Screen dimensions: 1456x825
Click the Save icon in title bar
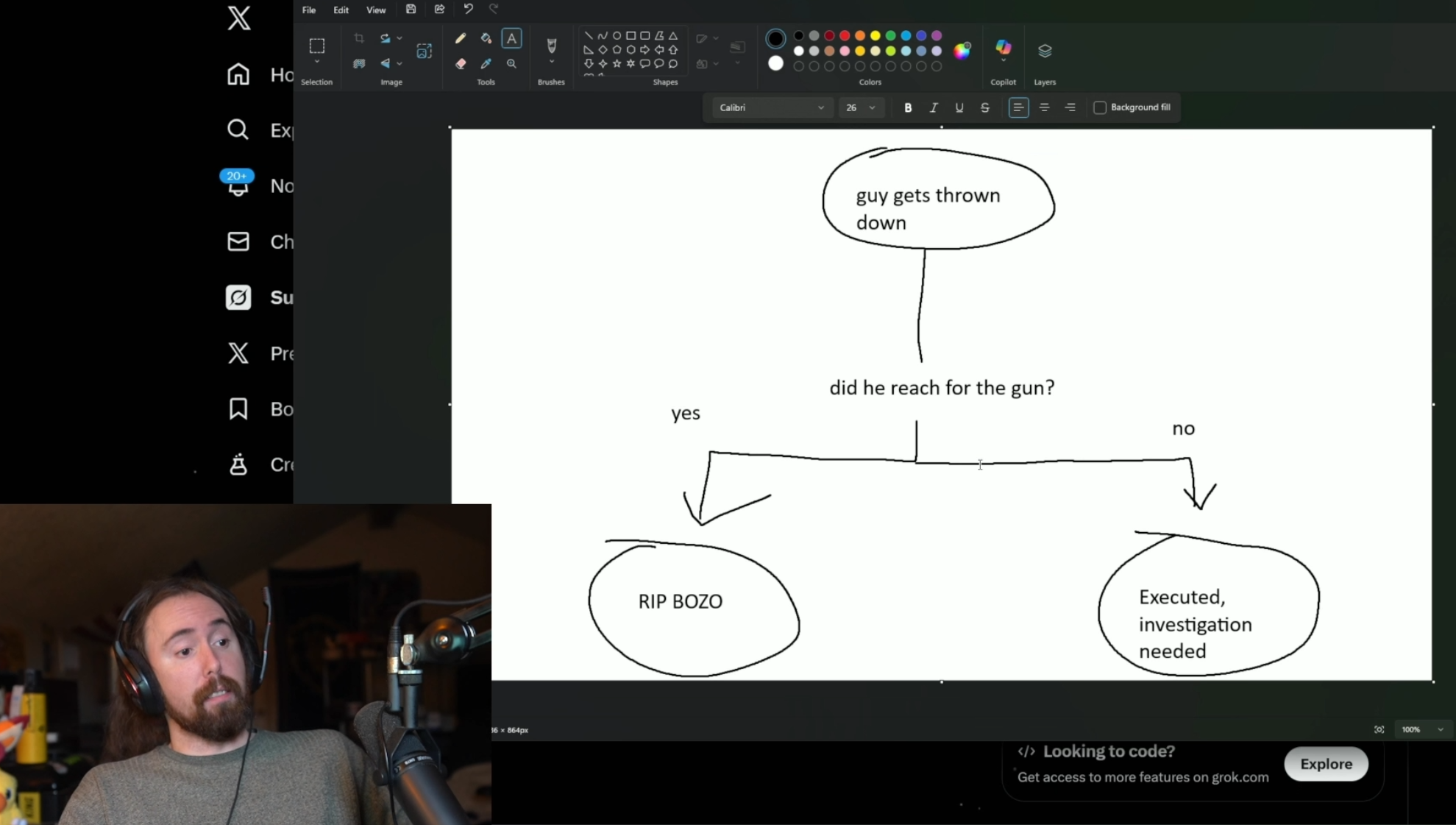click(411, 10)
